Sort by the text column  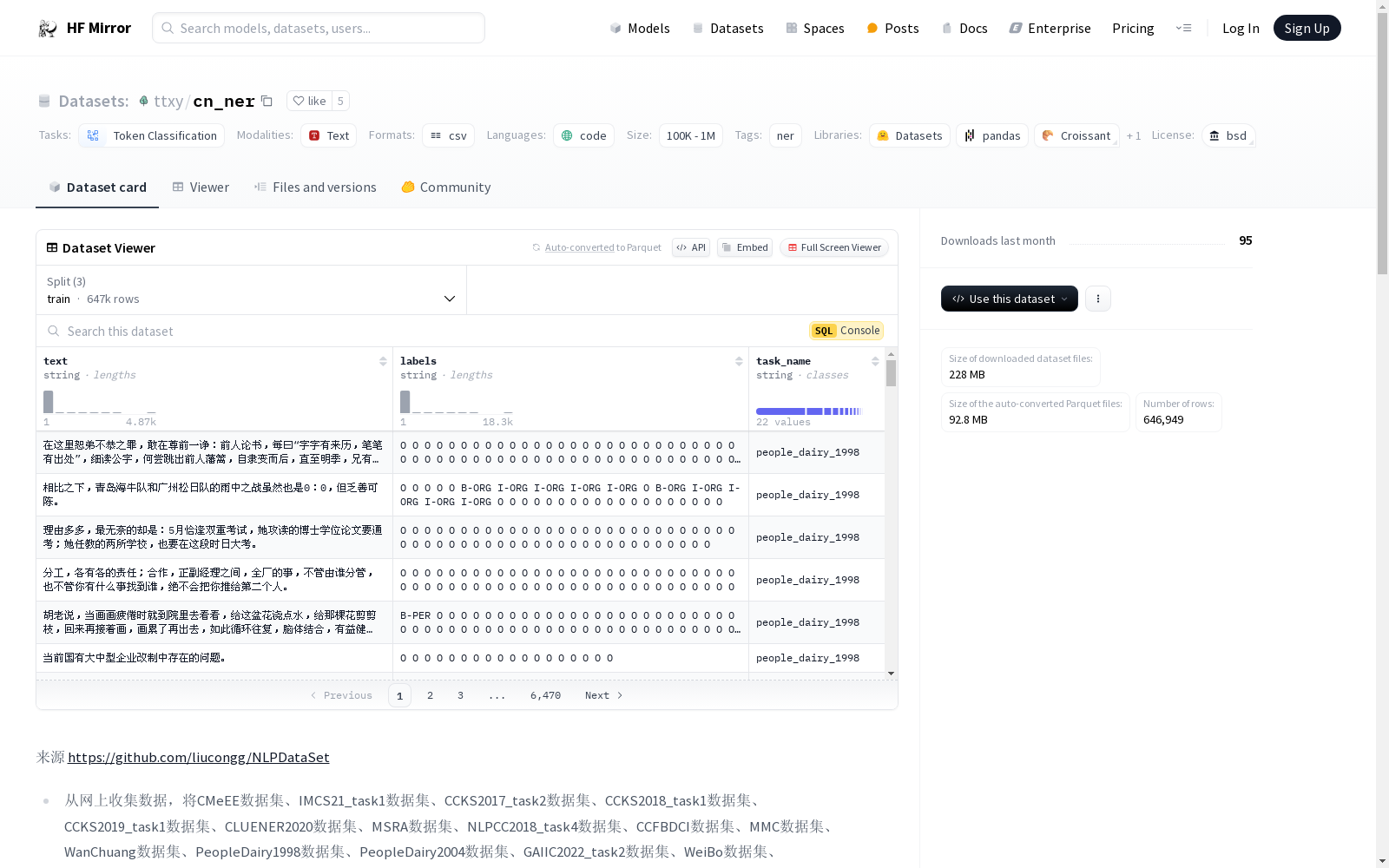(383, 361)
